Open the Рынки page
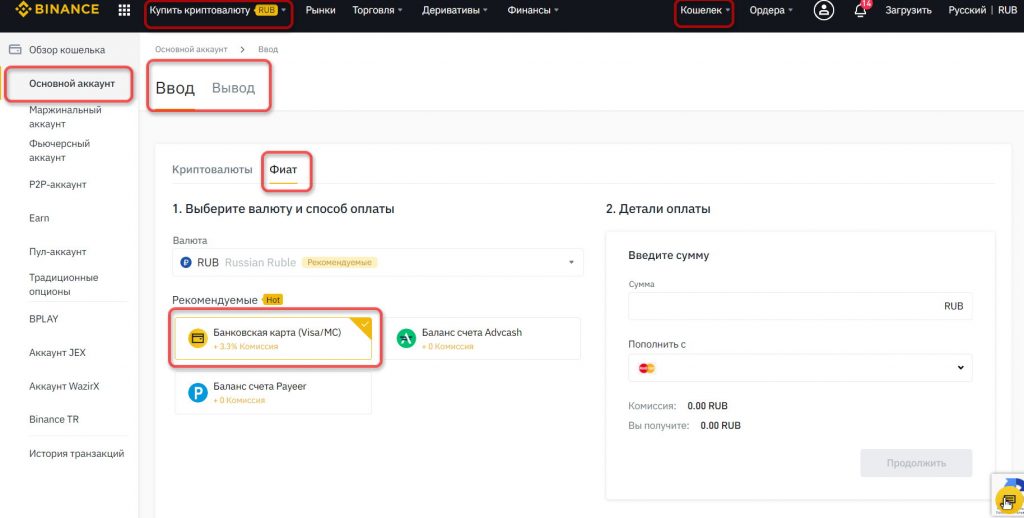The height and width of the screenshot is (518, 1024). [321, 10]
